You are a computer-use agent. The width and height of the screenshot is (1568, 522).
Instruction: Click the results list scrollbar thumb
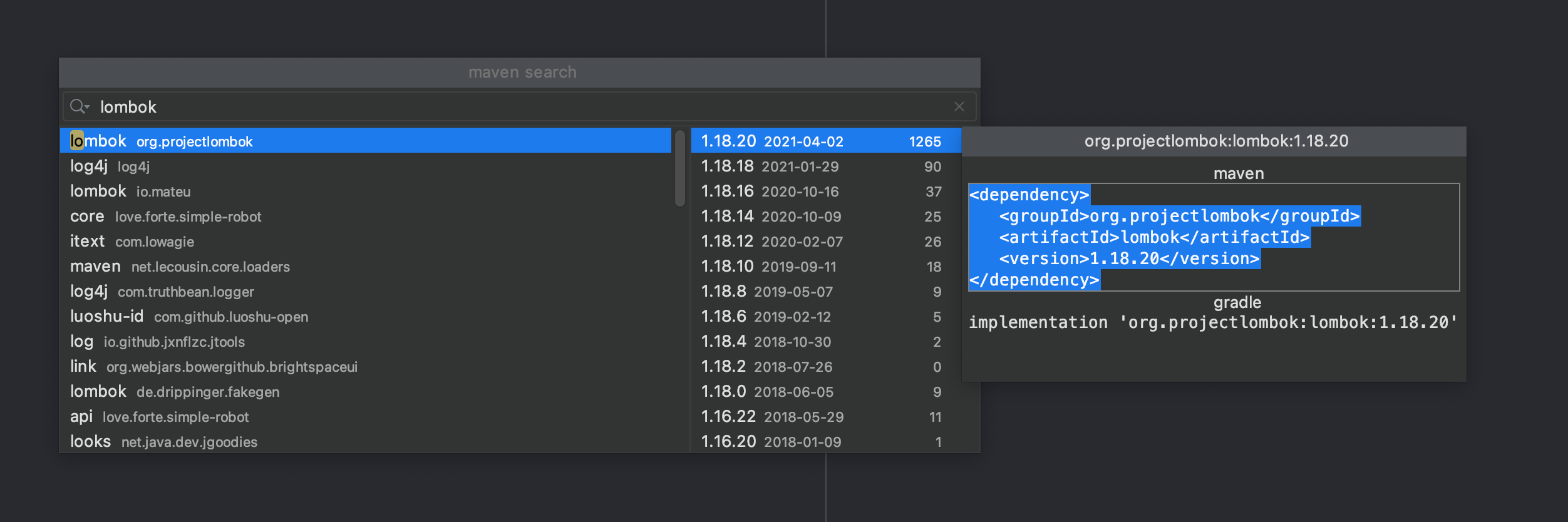pyautogui.click(x=680, y=168)
